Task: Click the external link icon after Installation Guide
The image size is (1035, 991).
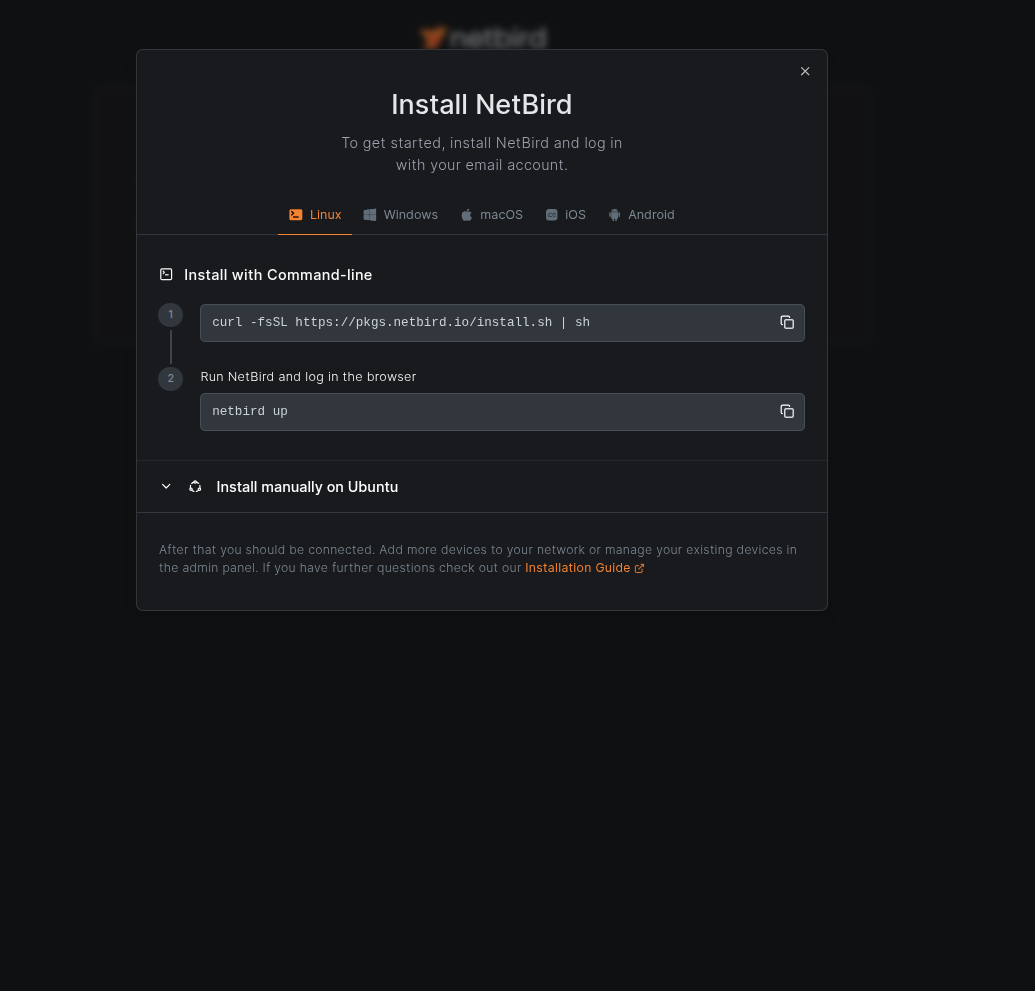Action: 640,568
